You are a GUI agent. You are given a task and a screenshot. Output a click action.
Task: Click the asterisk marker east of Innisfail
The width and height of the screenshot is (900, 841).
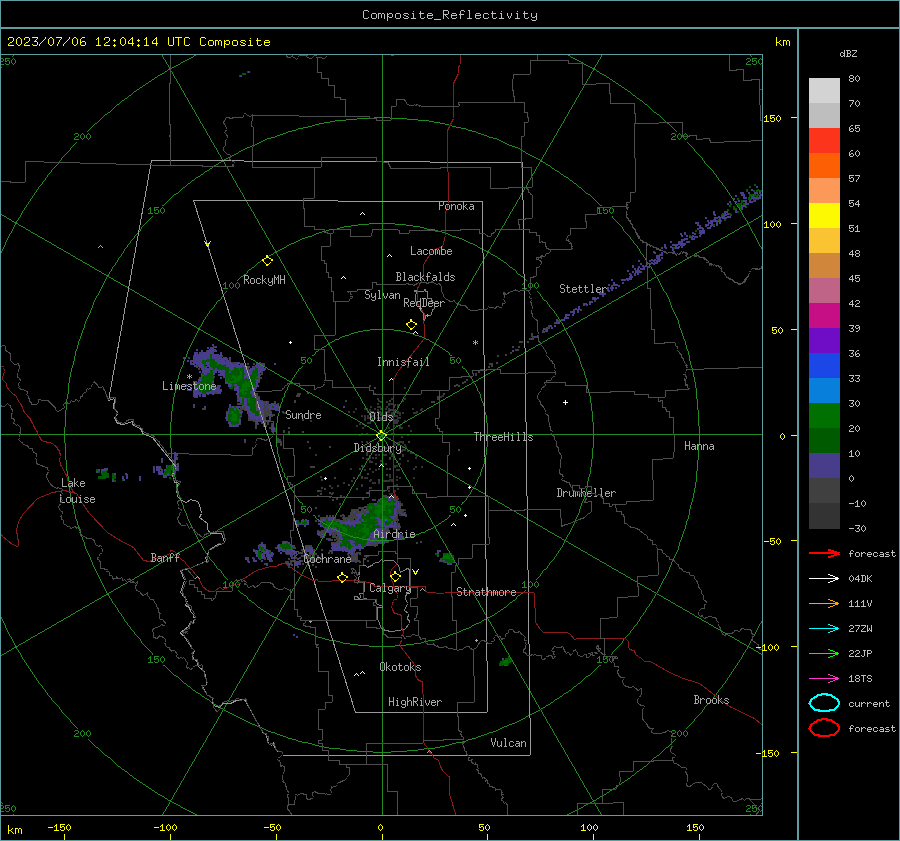tap(475, 343)
